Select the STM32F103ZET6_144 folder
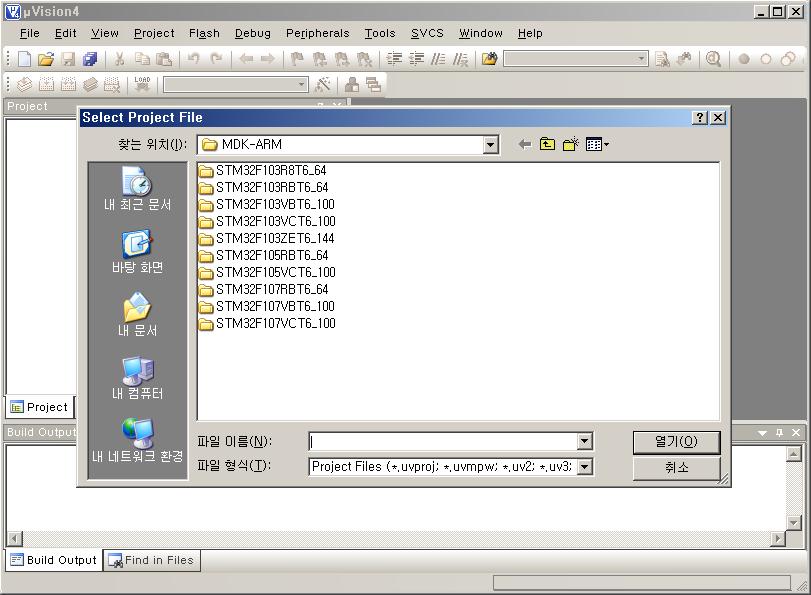Viewport: 811px width, 595px height. [x=267, y=239]
